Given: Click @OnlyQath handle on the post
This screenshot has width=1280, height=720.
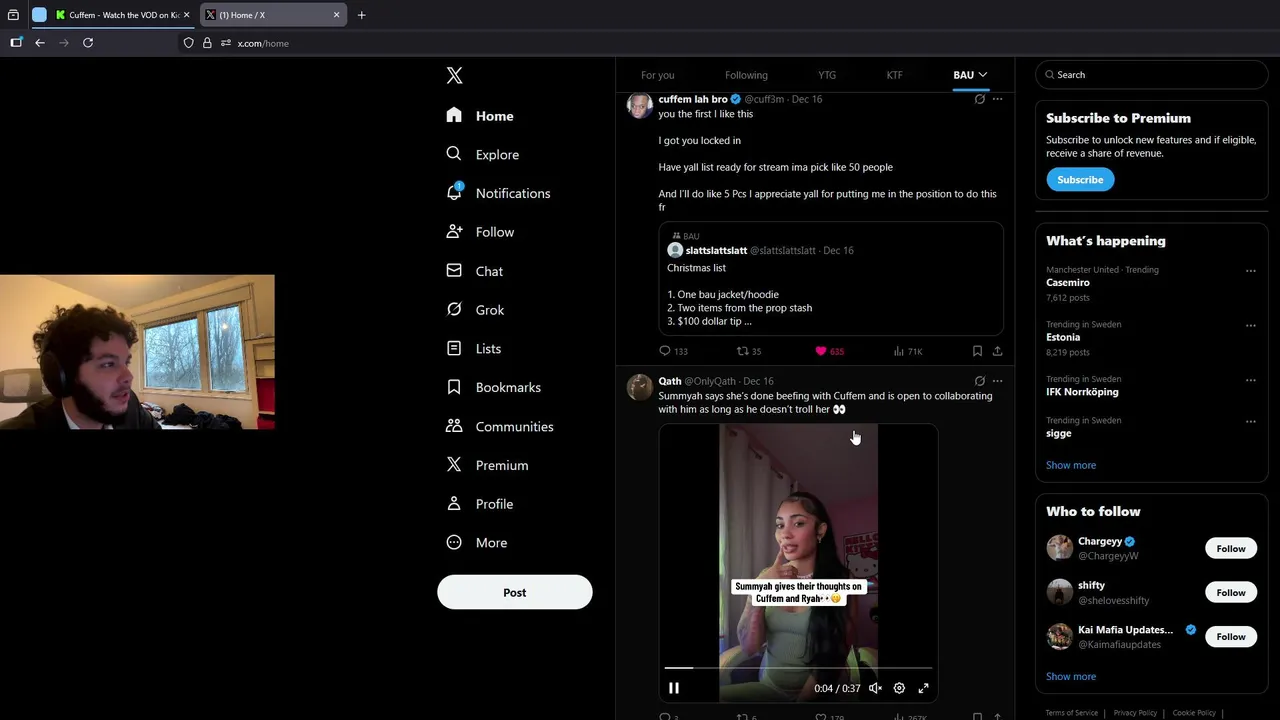Looking at the screenshot, I should [710, 381].
